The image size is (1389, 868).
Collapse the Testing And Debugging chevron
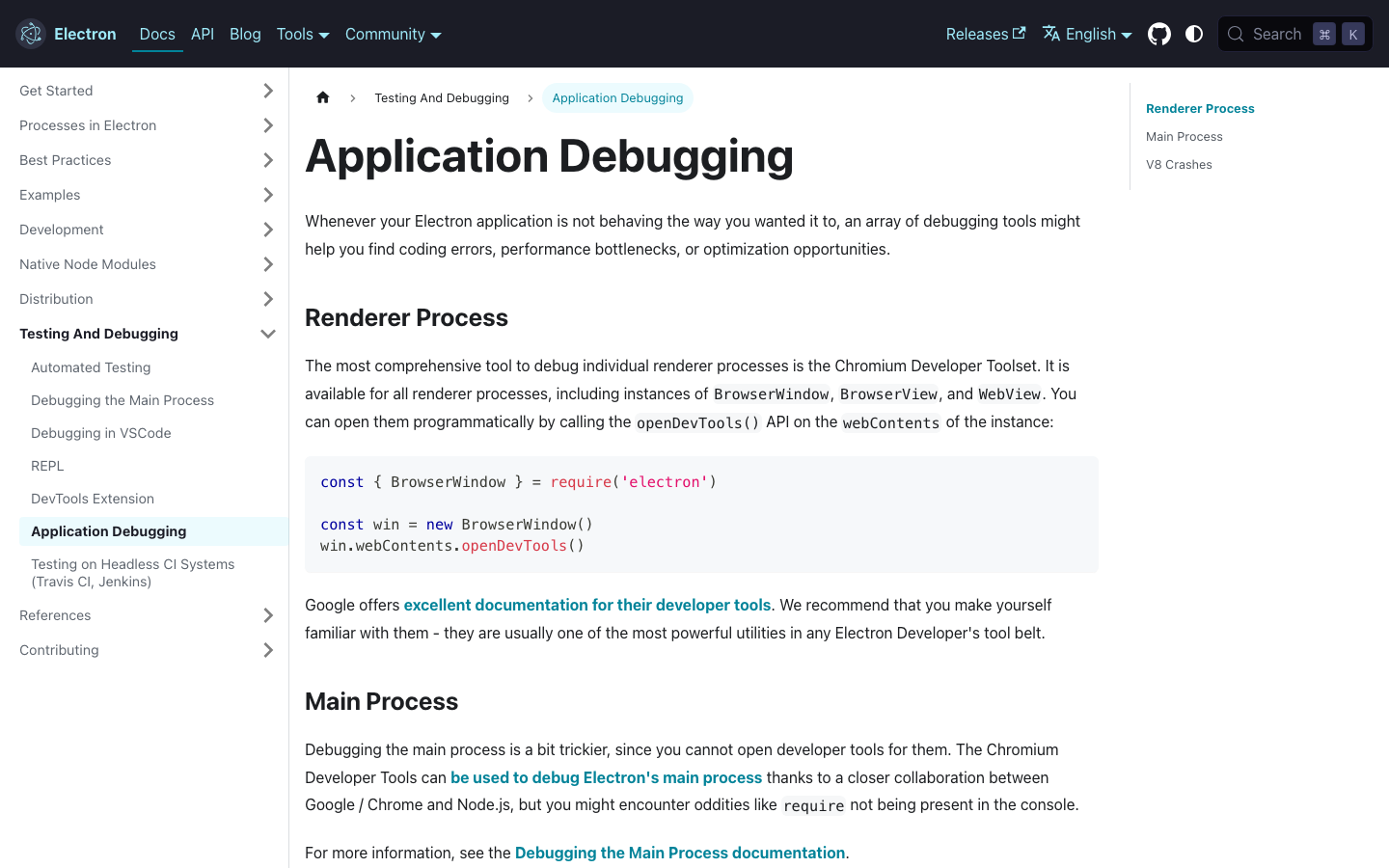pos(268,334)
